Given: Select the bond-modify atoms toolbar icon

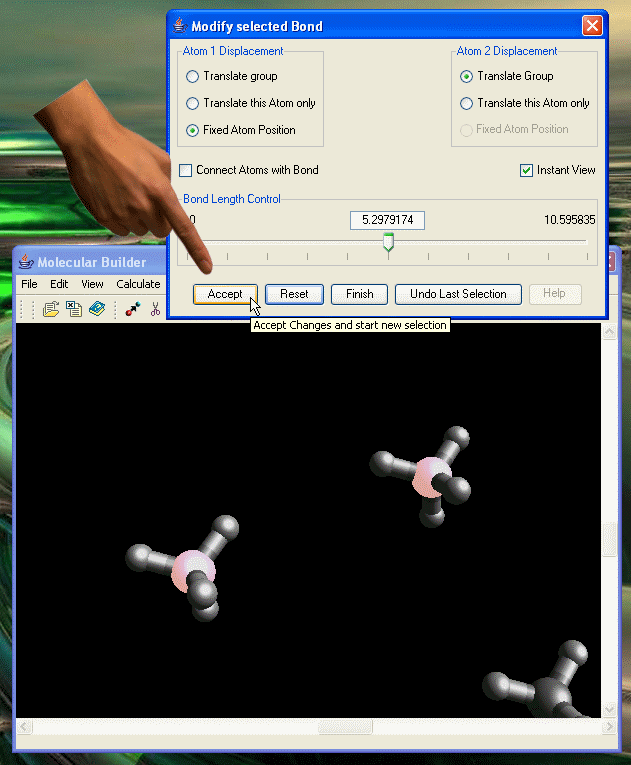Looking at the screenshot, I should 132,309.
